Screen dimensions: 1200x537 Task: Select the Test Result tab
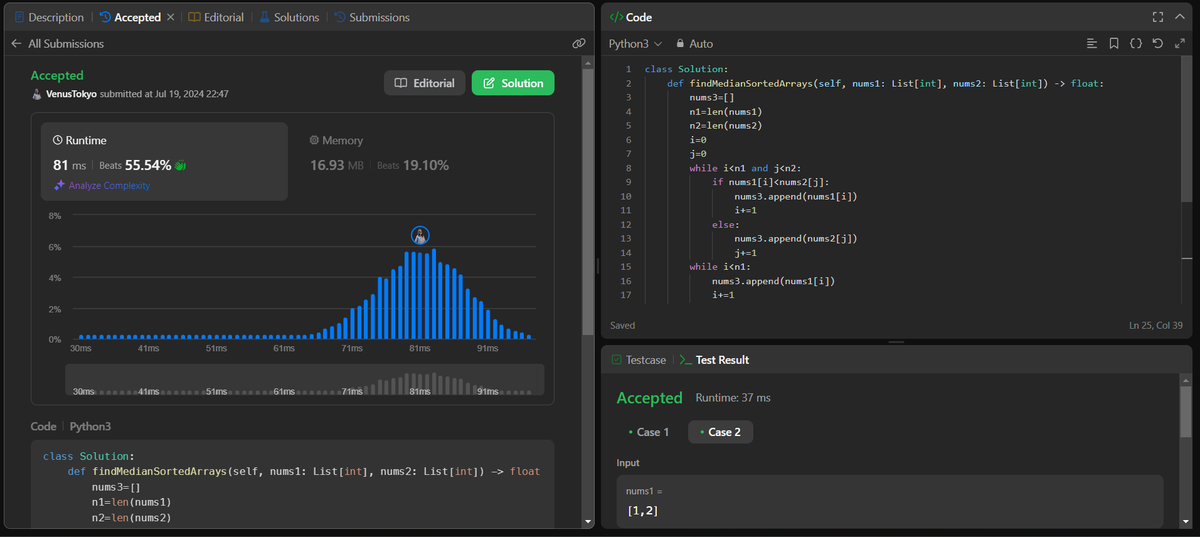(x=714, y=360)
